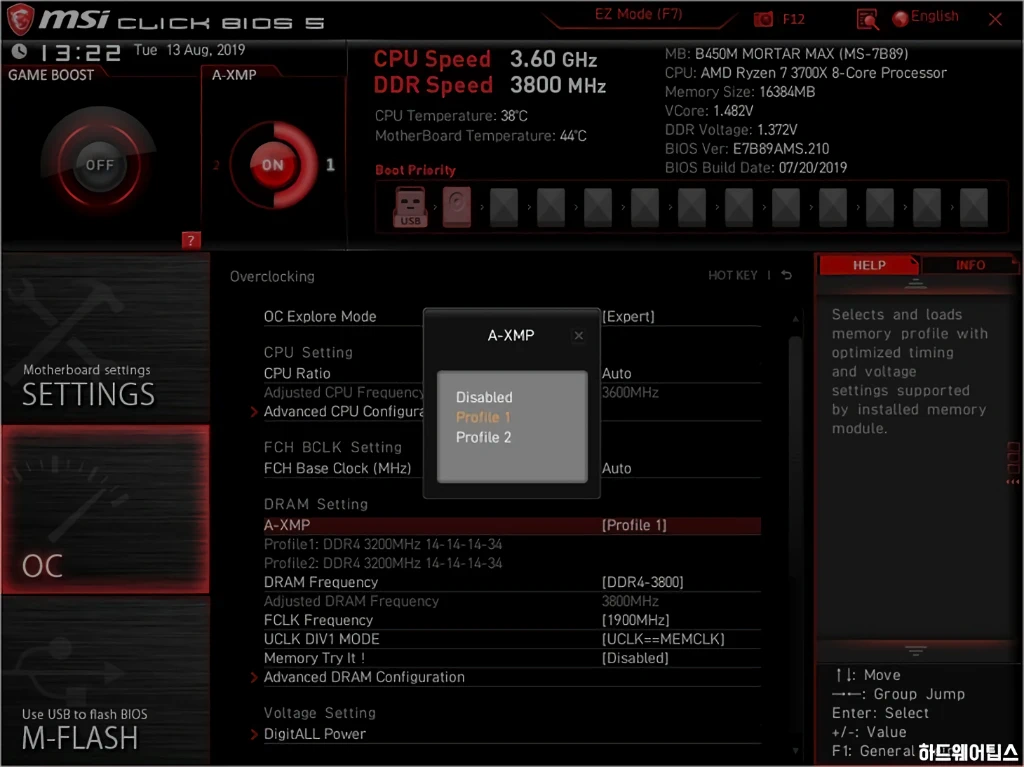
Task: Click the A-XMP tab label above the knob
Action: (234, 75)
